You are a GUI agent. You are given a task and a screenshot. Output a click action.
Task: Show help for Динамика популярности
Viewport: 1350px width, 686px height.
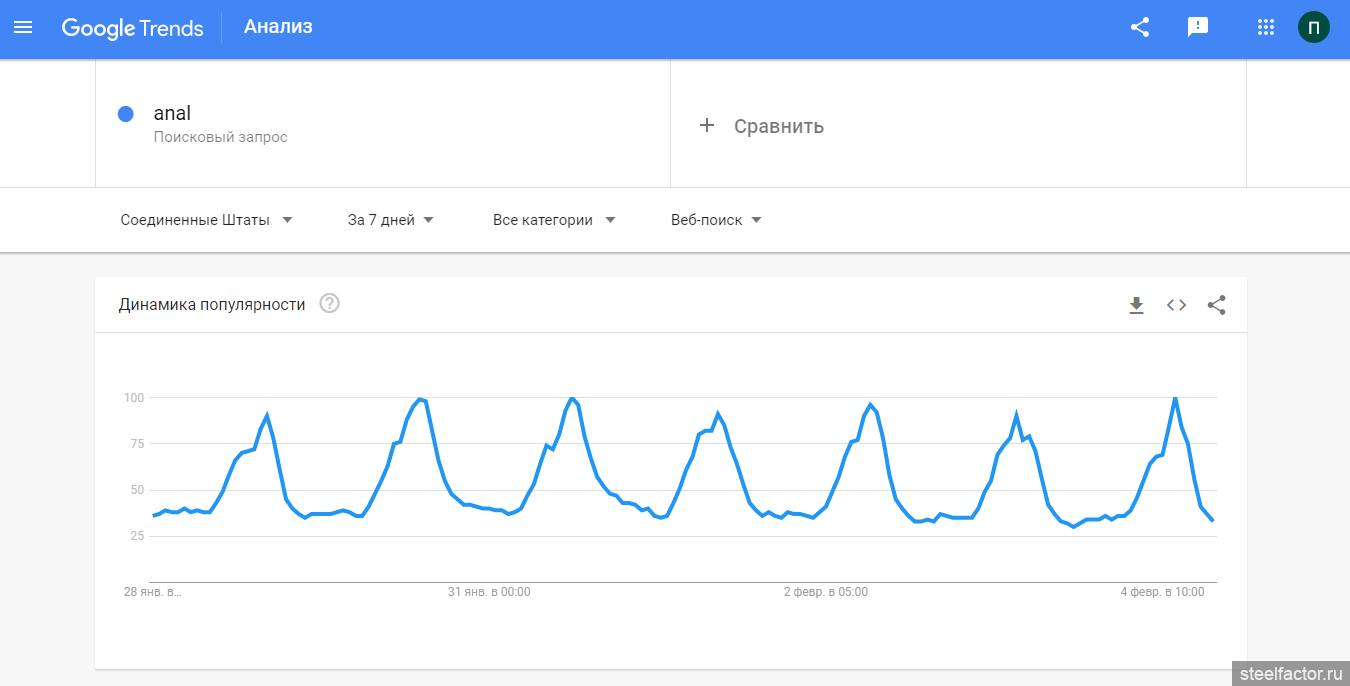click(x=330, y=303)
